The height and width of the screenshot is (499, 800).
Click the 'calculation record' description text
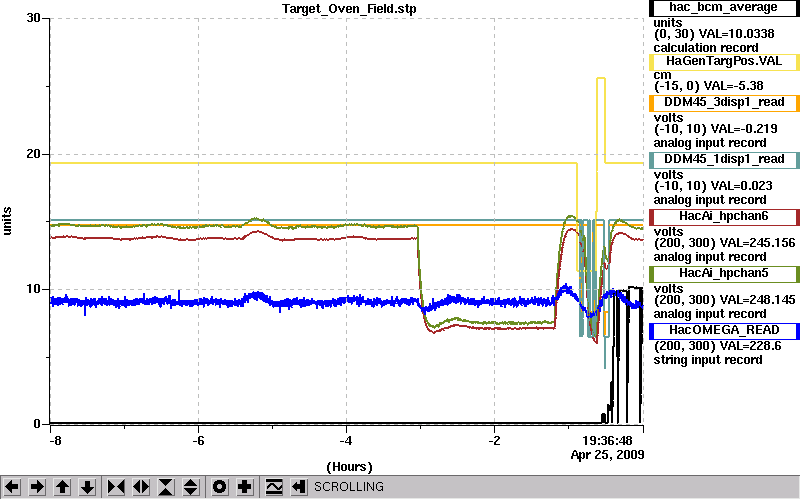[706, 48]
